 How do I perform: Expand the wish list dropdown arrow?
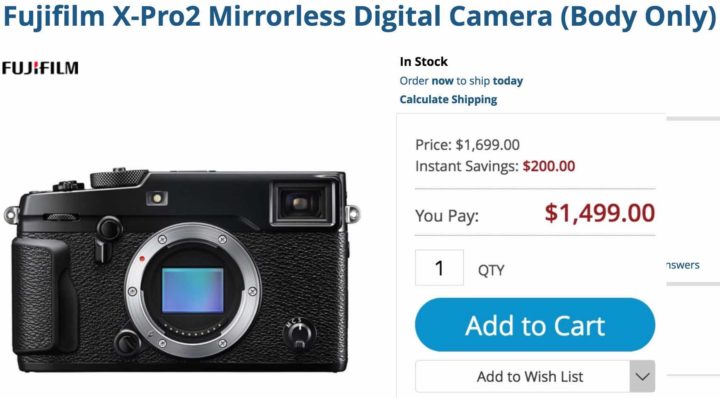point(642,376)
